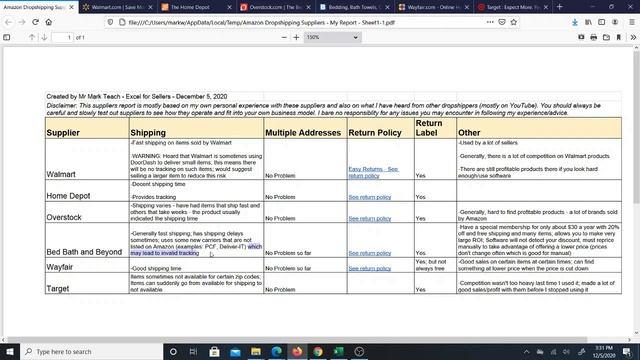Viewport: 640px width, 360px height.
Task: Open Task View on the taskbar
Action: tap(193, 351)
